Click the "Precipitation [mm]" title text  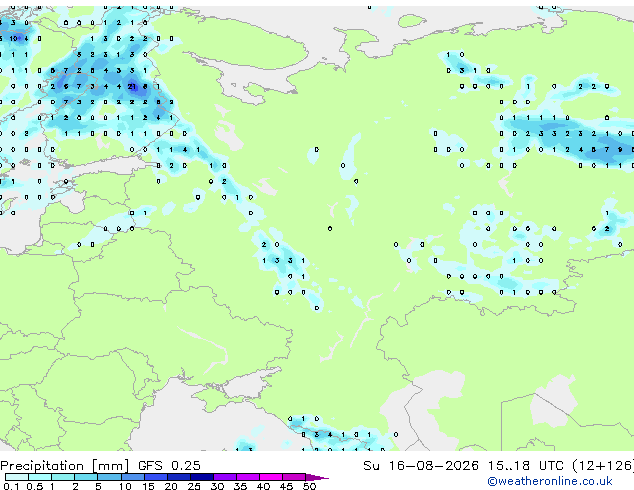[65, 466]
